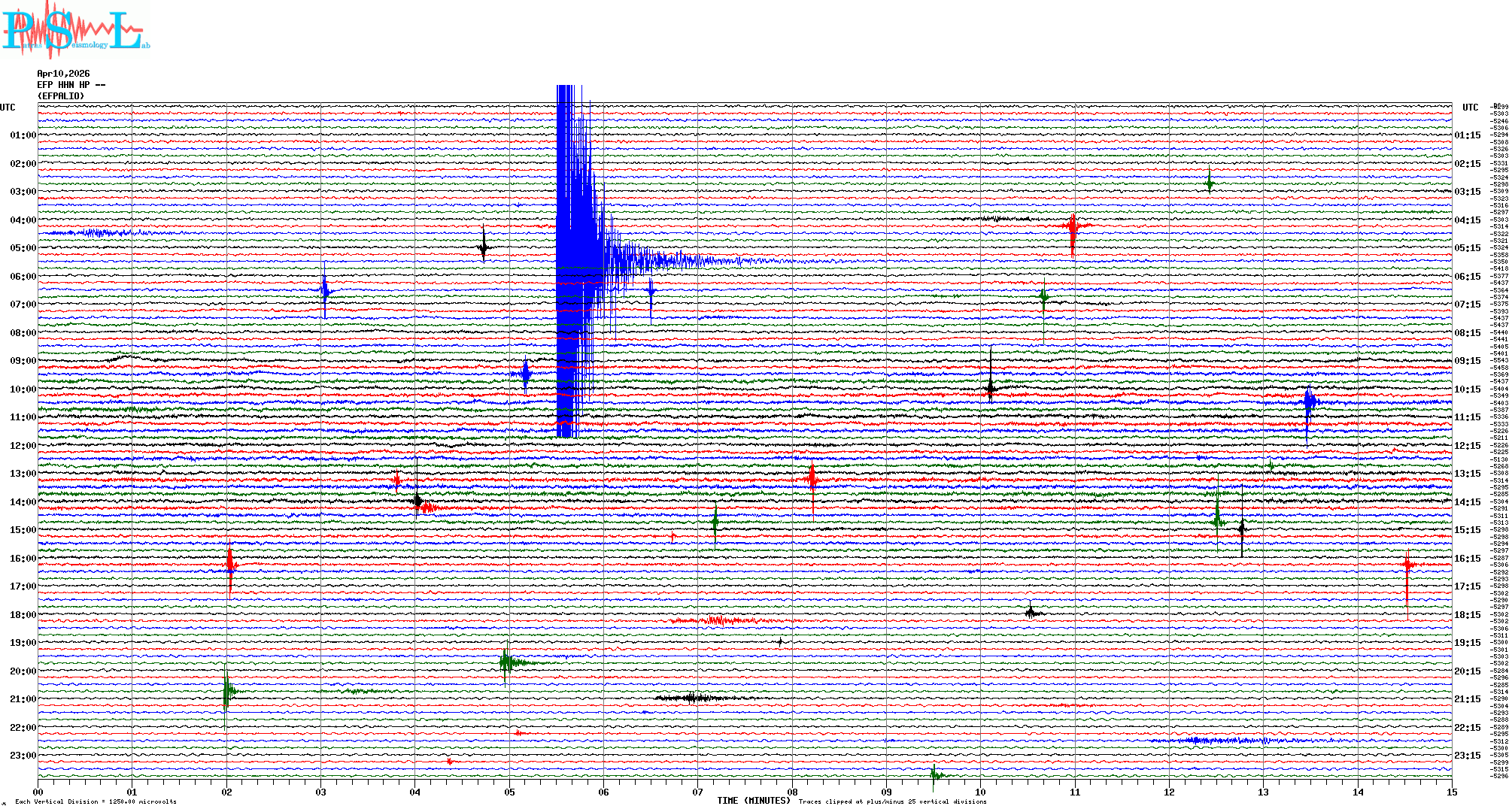Click the vertical division microvolts note
This screenshot has width=1512, height=812.
point(96,801)
